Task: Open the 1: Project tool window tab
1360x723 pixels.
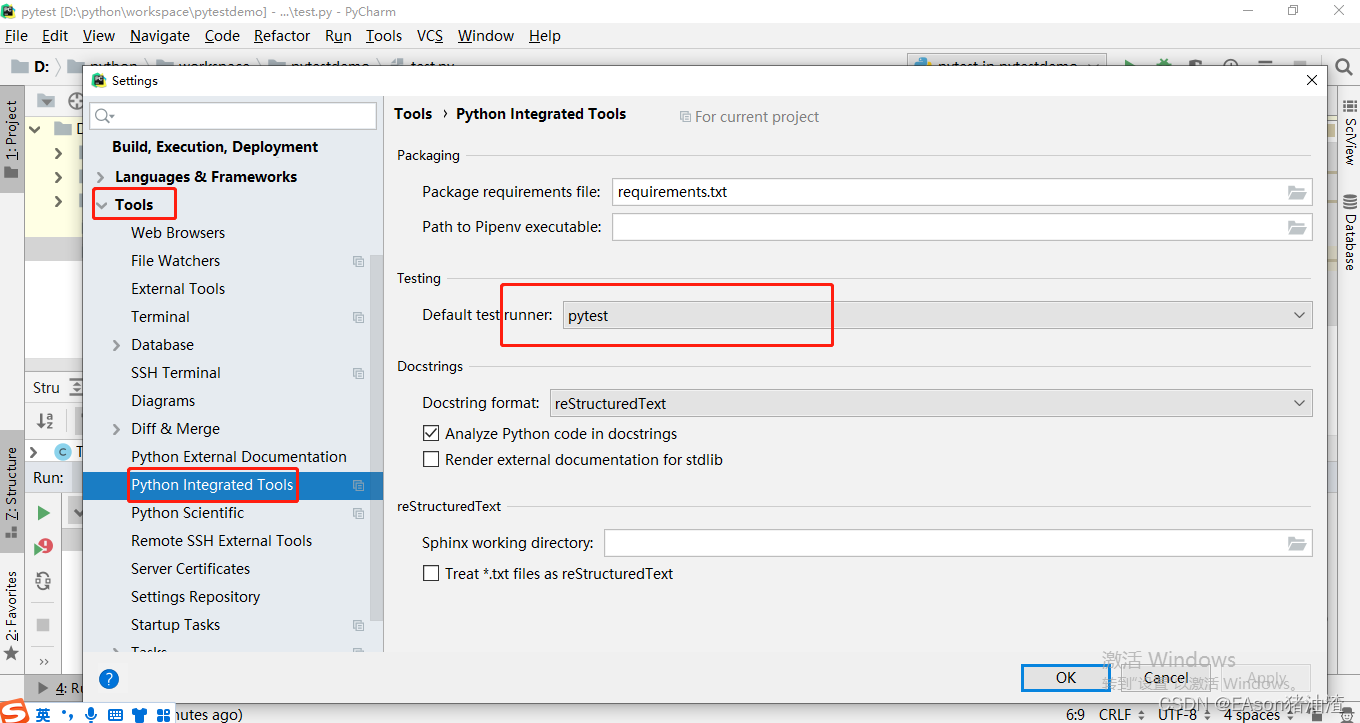Action: (x=11, y=137)
